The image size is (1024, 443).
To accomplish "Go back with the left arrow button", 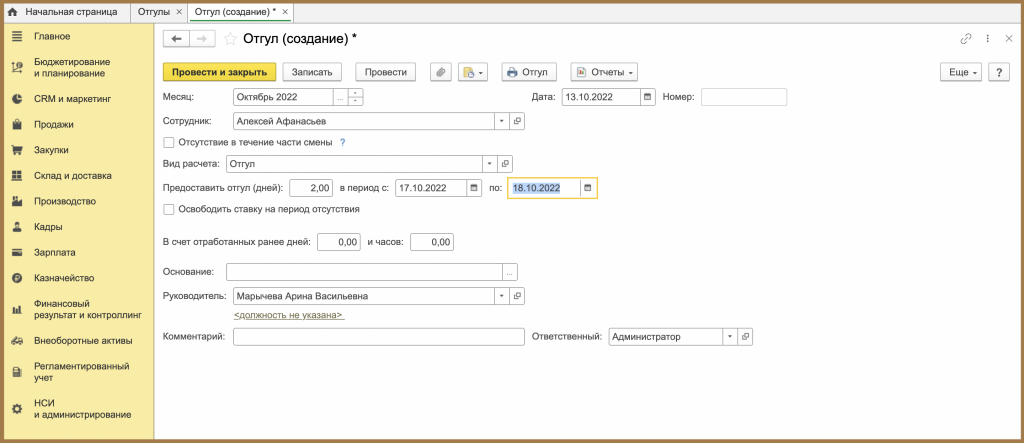I will click(176, 39).
